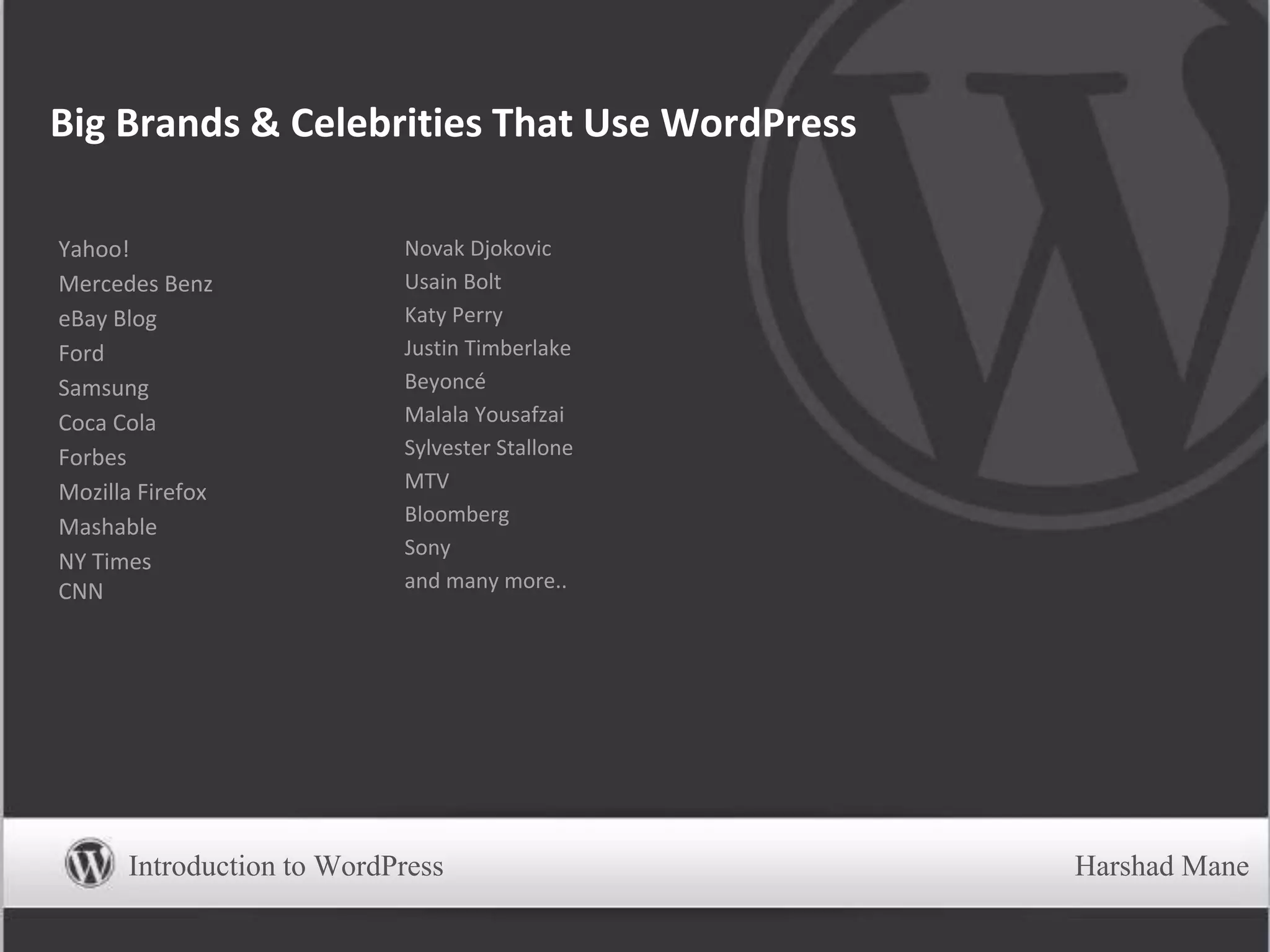Click the 'Harshad Mane' author name
The image size is (1270, 952).
pos(1162,866)
